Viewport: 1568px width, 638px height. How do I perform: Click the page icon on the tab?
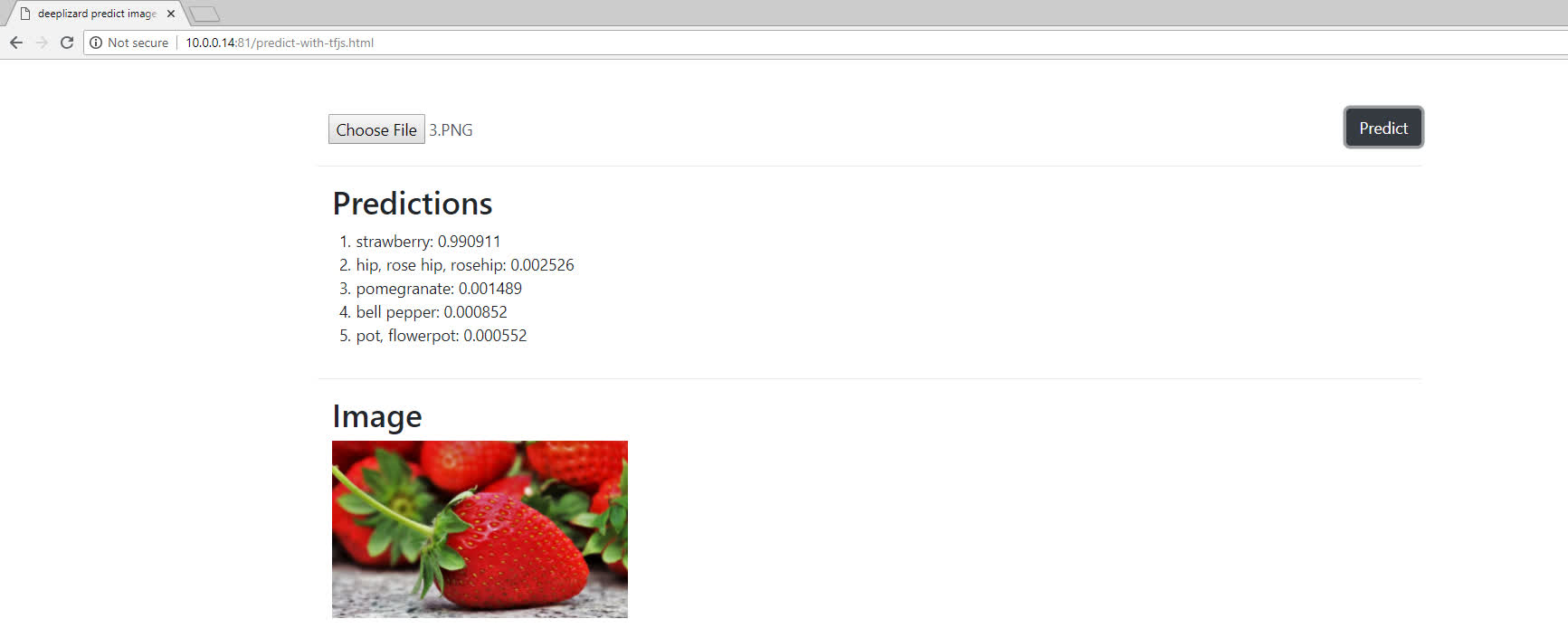pyautogui.click(x=25, y=14)
